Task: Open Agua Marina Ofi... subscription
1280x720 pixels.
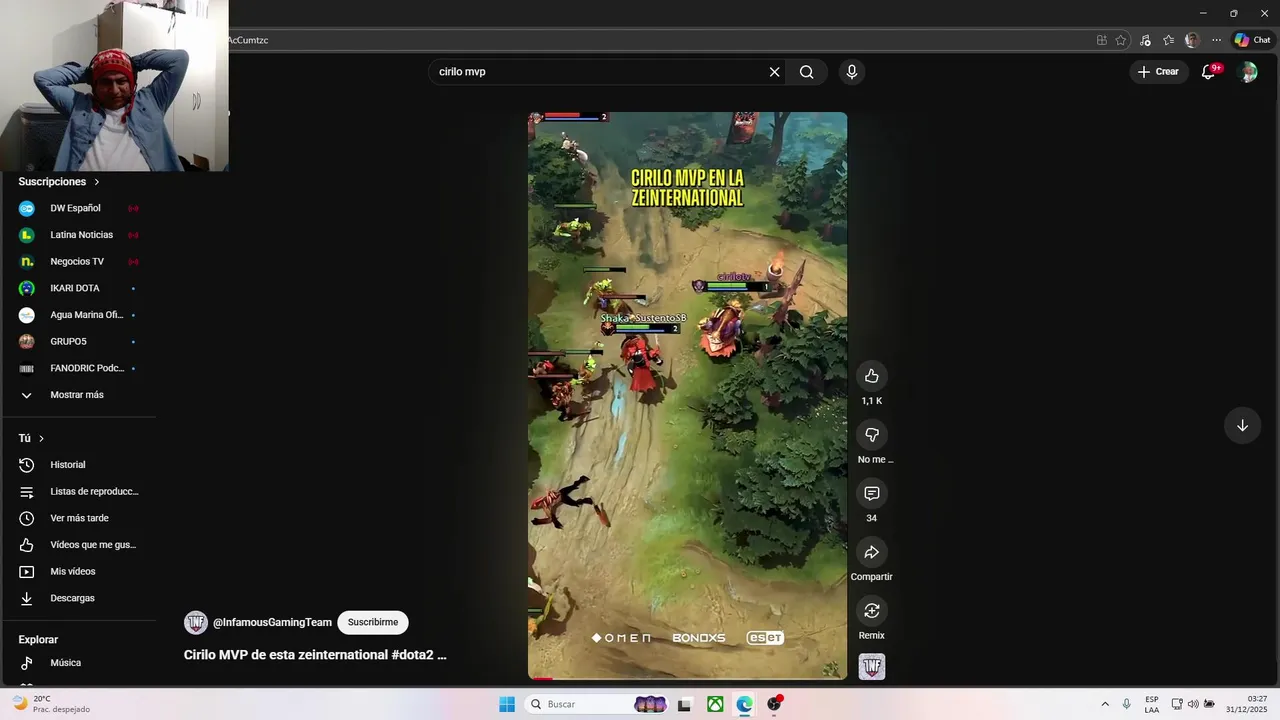Action: pyautogui.click(x=78, y=315)
